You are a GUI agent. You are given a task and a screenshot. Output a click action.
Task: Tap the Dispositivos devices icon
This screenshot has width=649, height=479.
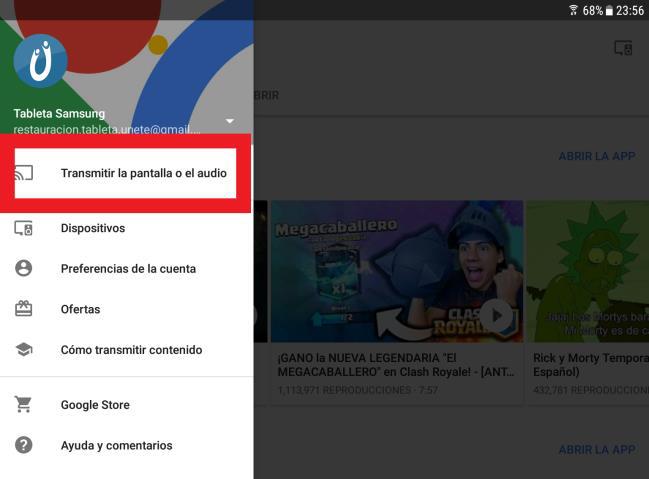pos(24,228)
